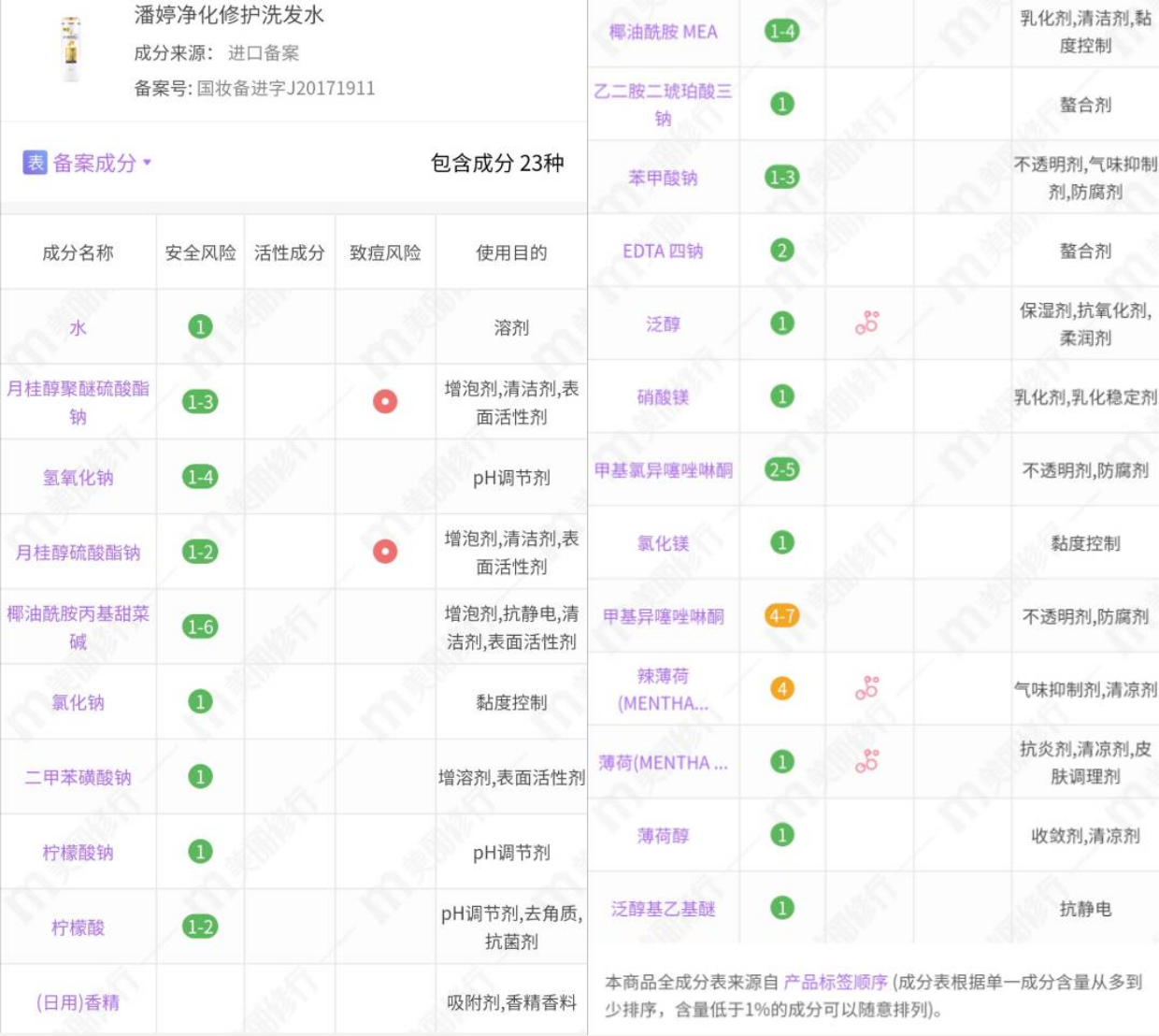Click the ingredient name 泛醇基乙基醚
The width and height of the screenshot is (1159, 1036).
[664, 906]
